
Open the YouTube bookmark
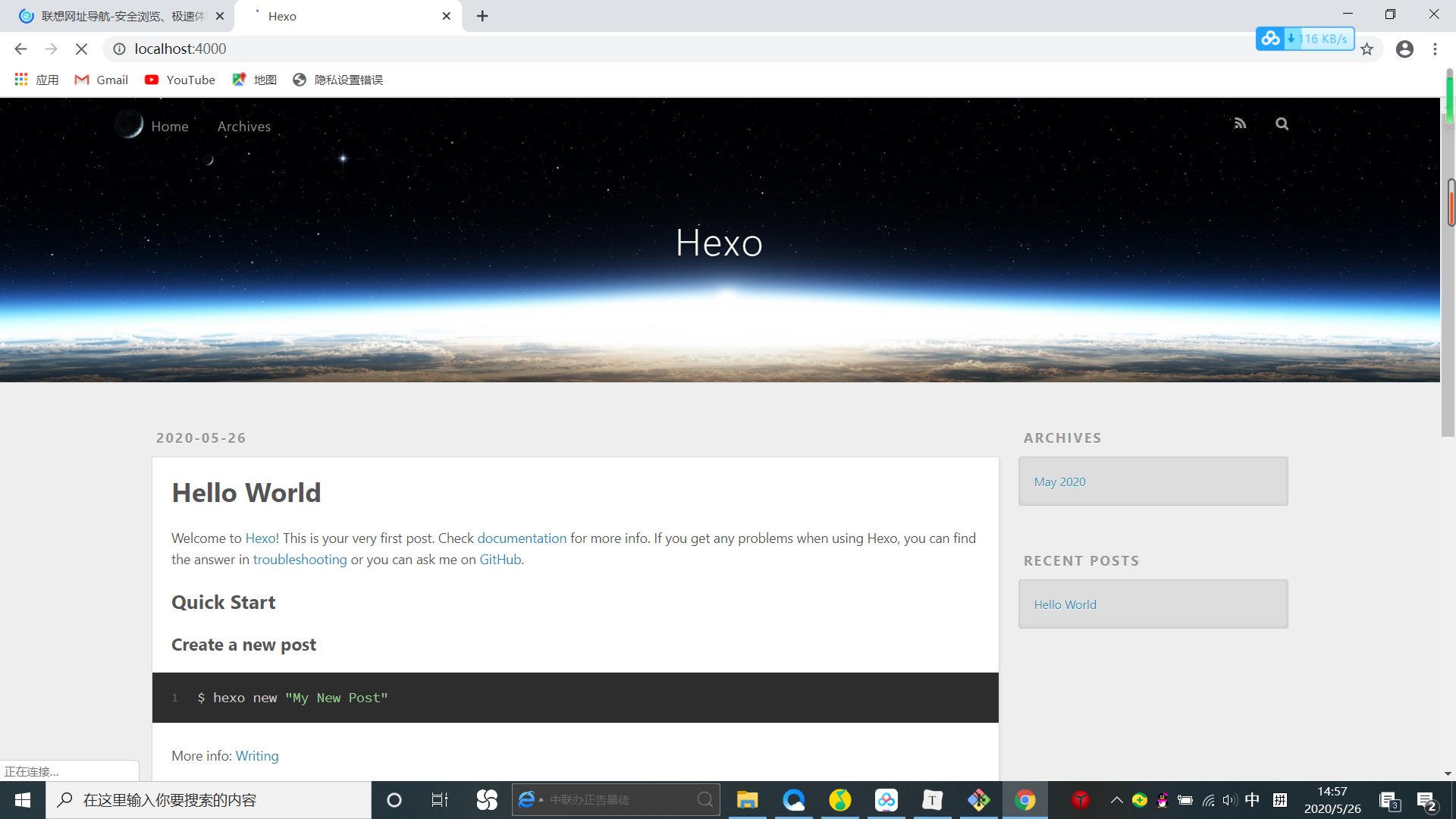pyautogui.click(x=180, y=80)
